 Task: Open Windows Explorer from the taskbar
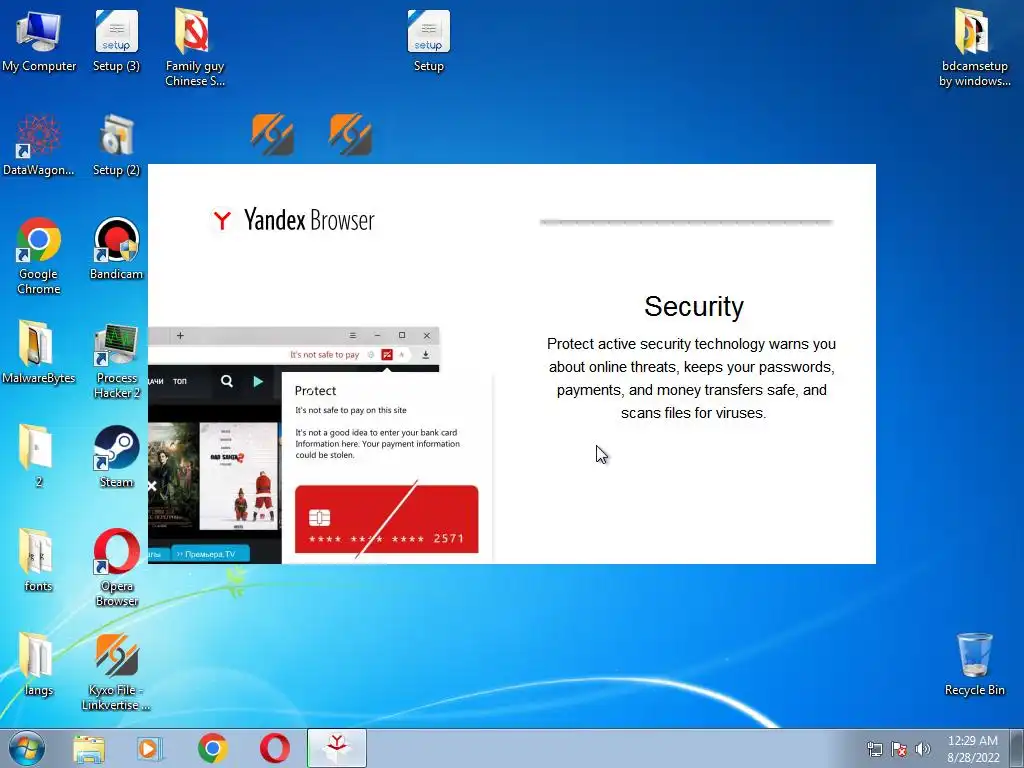tap(89, 748)
